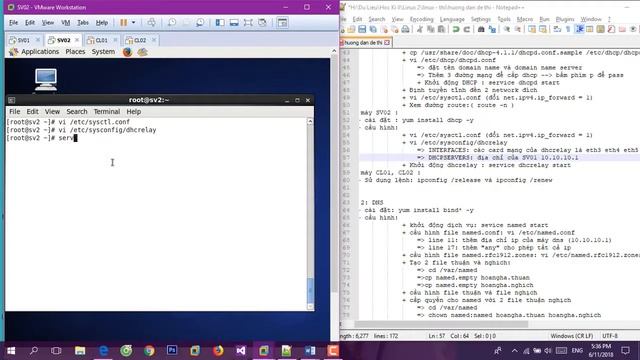
Task: Open the Windows Start menu
Action: [11, 351]
